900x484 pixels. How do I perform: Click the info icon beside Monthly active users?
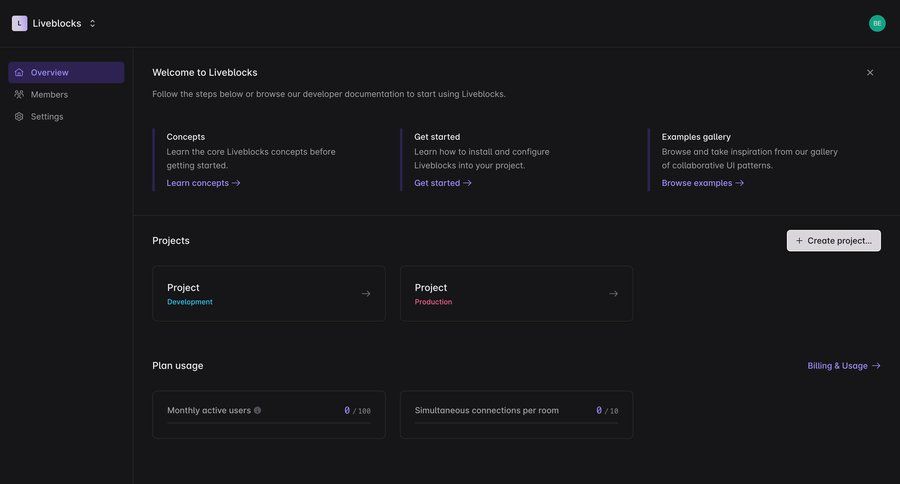257,410
